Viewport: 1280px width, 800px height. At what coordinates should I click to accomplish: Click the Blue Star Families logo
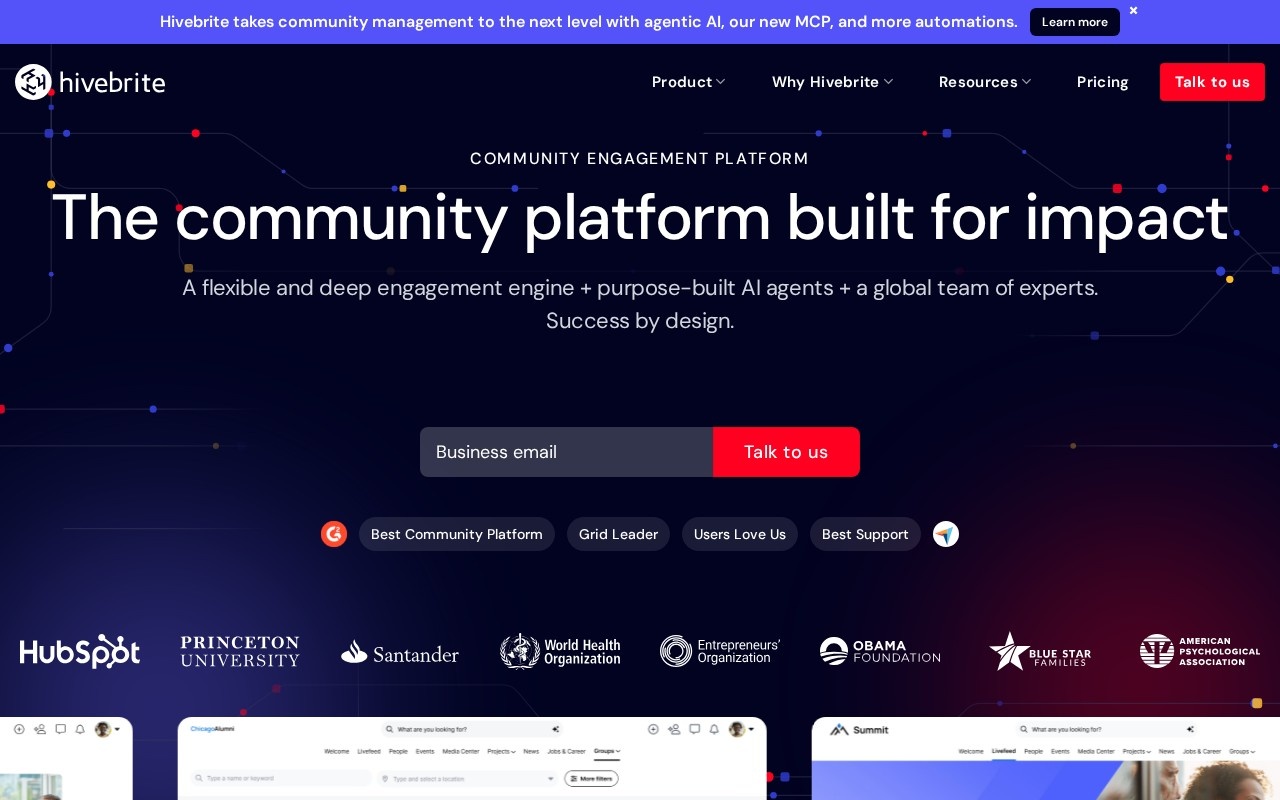1040,651
